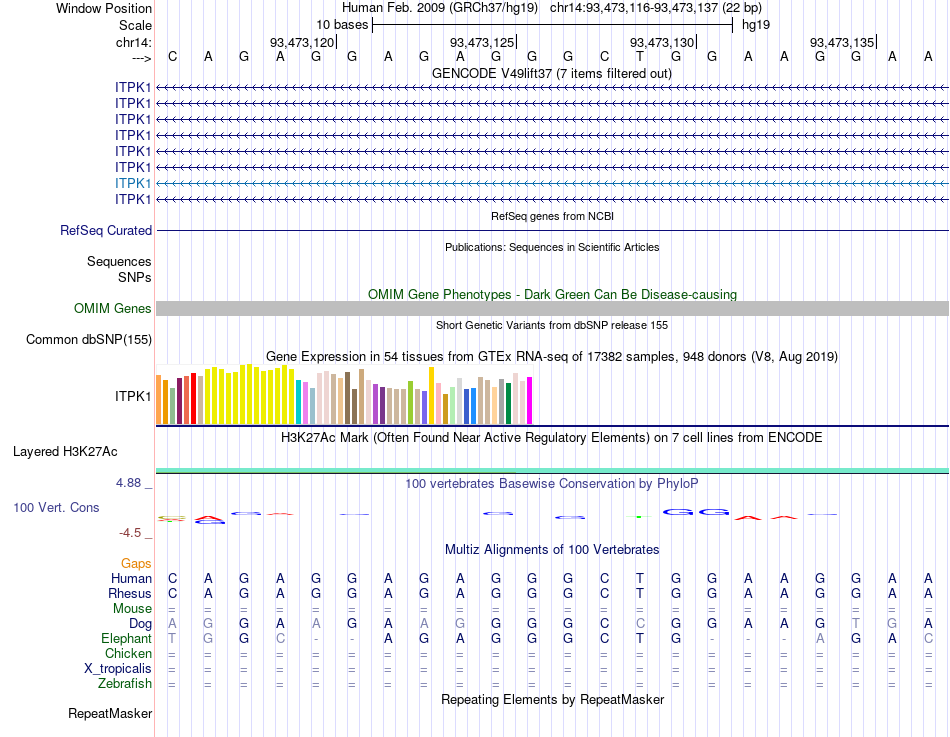The width and height of the screenshot is (950, 737).
Task: Click base T in the top reference sequence row
Action: coord(640,56)
